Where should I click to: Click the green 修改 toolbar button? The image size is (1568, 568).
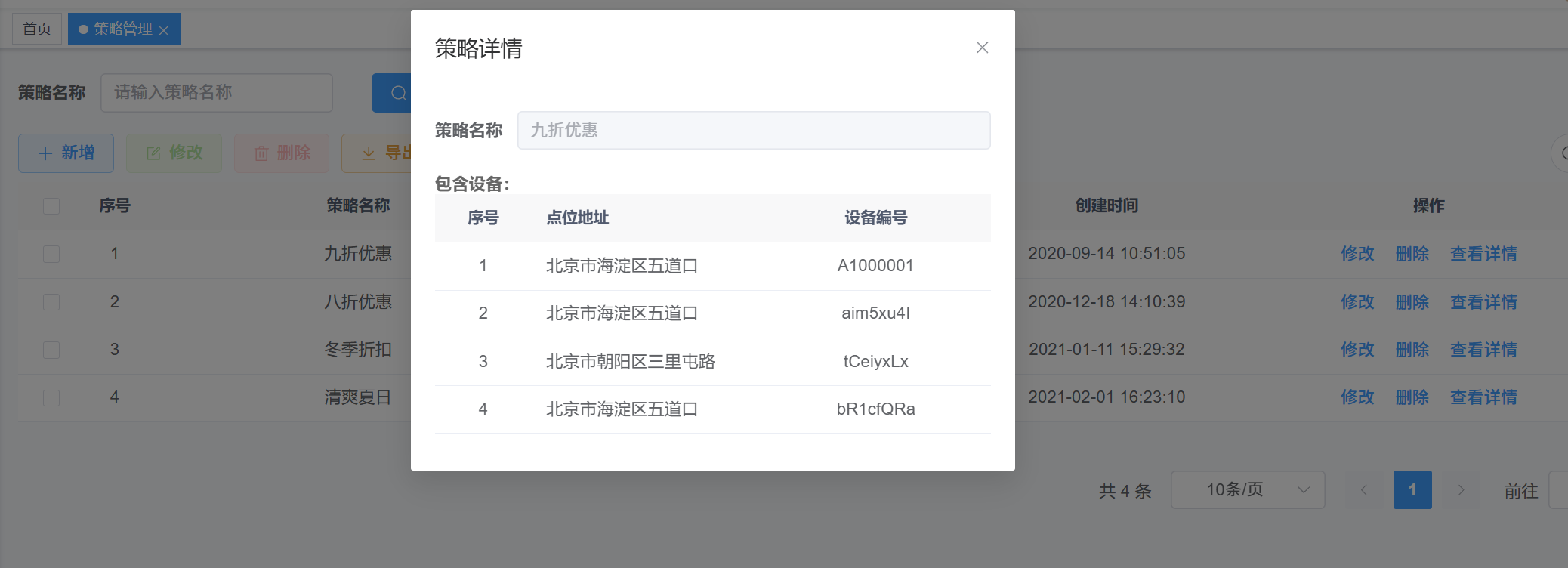[174, 153]
